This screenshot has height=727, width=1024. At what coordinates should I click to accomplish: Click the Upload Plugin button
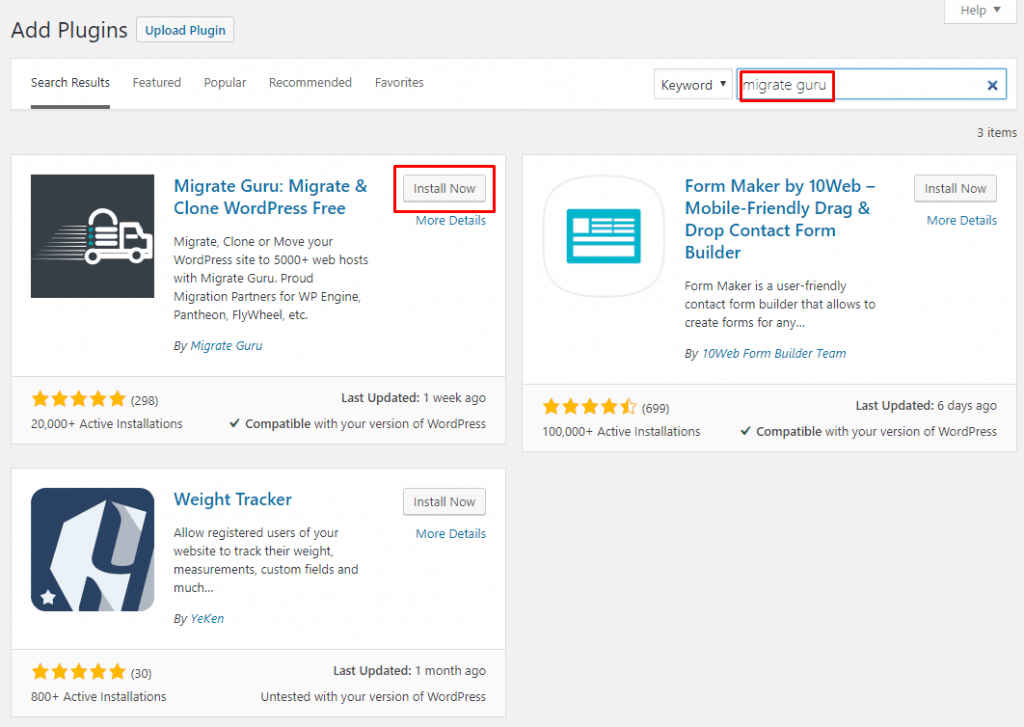pyautogui.click(x=185, y=30)
